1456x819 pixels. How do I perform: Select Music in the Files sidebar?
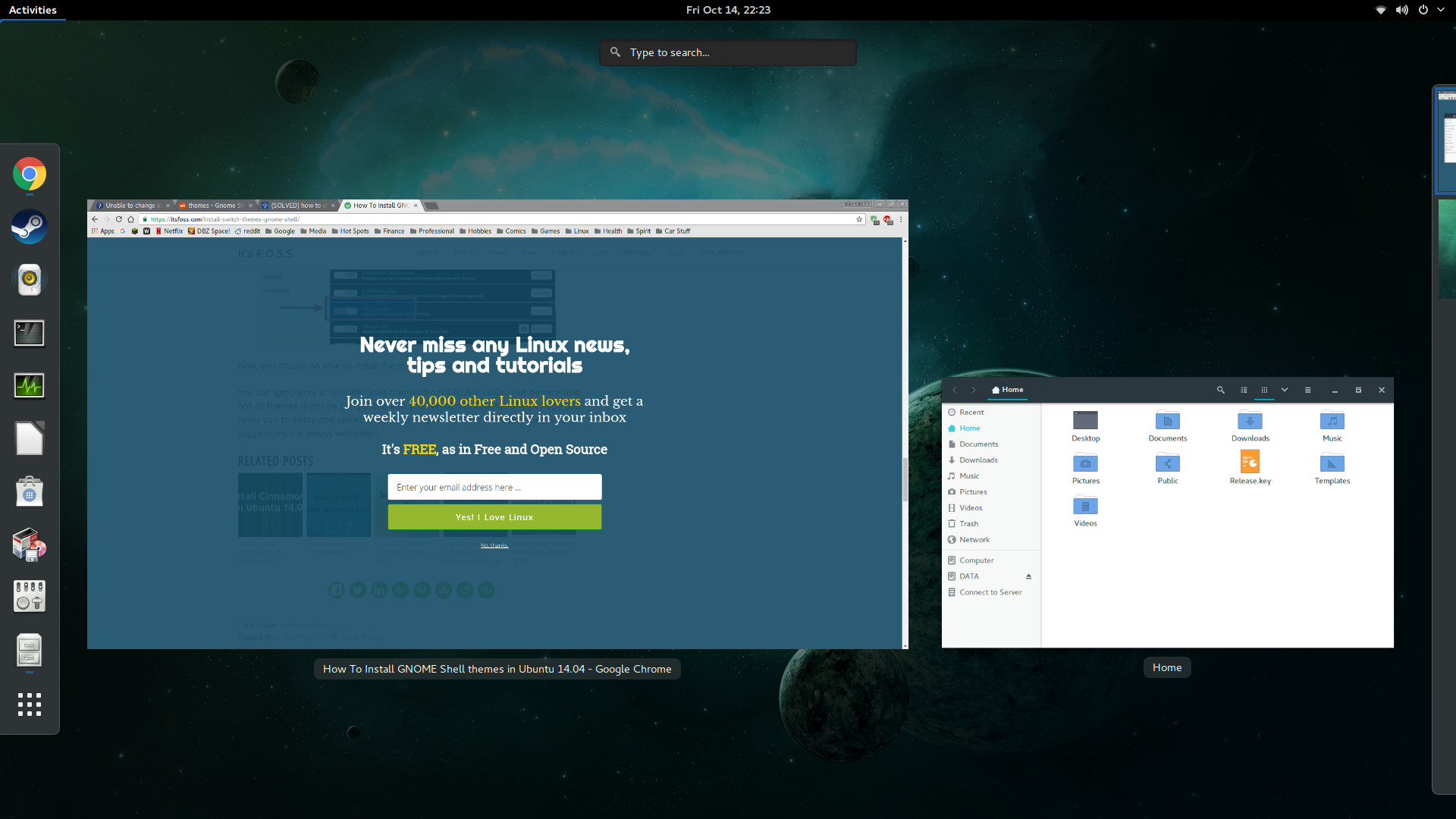(x=991, y=476)
